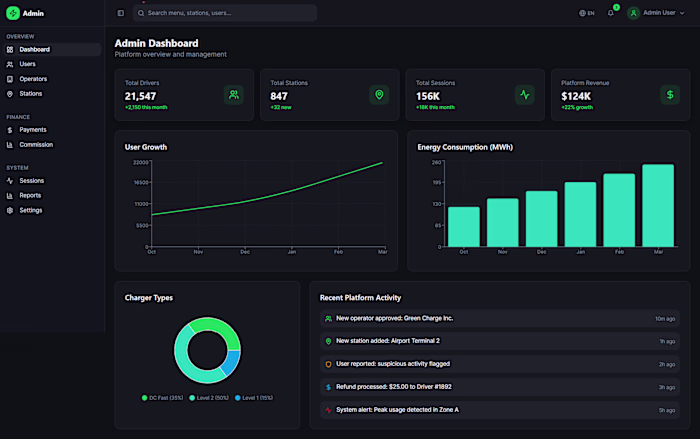The height and width of the screenshot is (439, 700).
Task: Open the notifications bell
Action: (x=611, y=13)
